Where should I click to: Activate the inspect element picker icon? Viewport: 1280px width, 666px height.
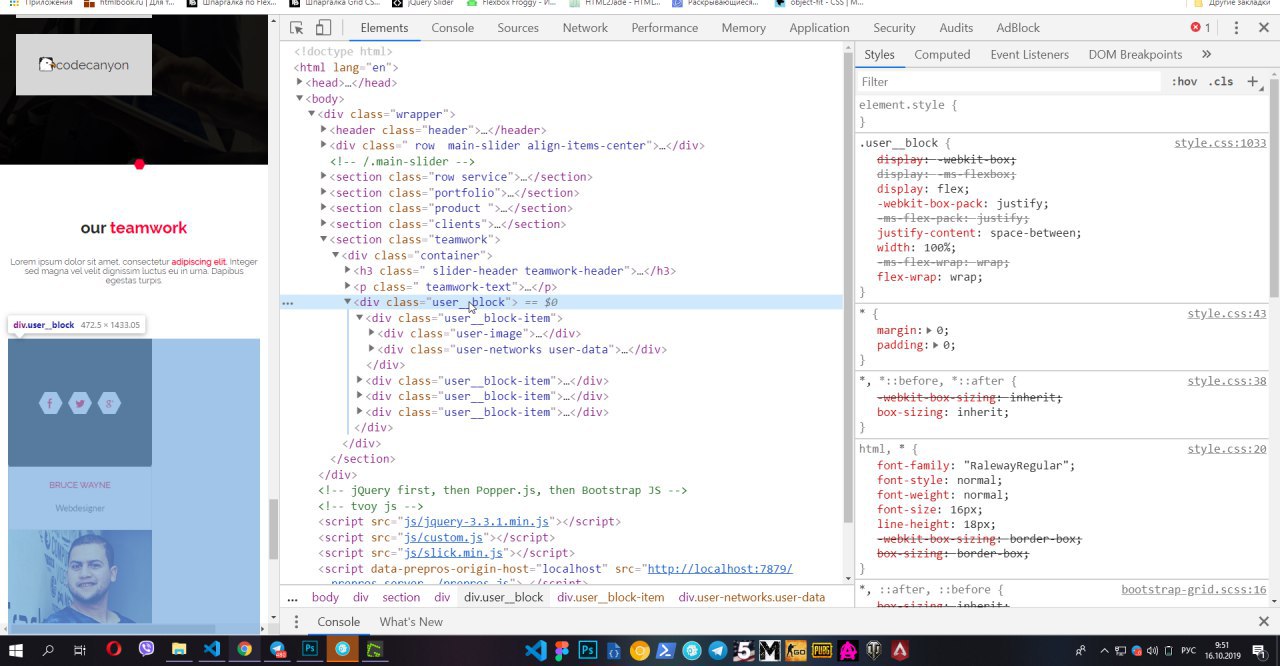297,28
